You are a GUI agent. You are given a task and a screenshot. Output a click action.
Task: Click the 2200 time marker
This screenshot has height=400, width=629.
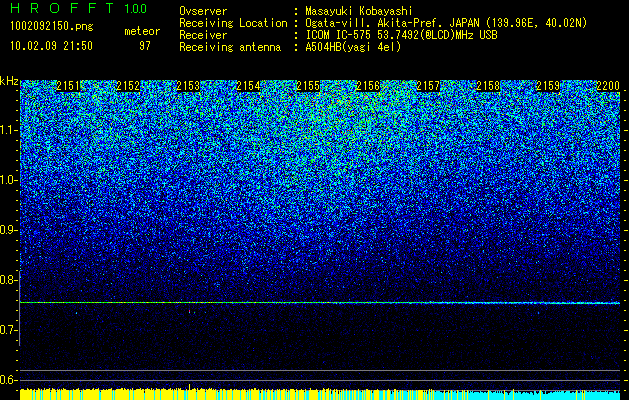point(608,86)
